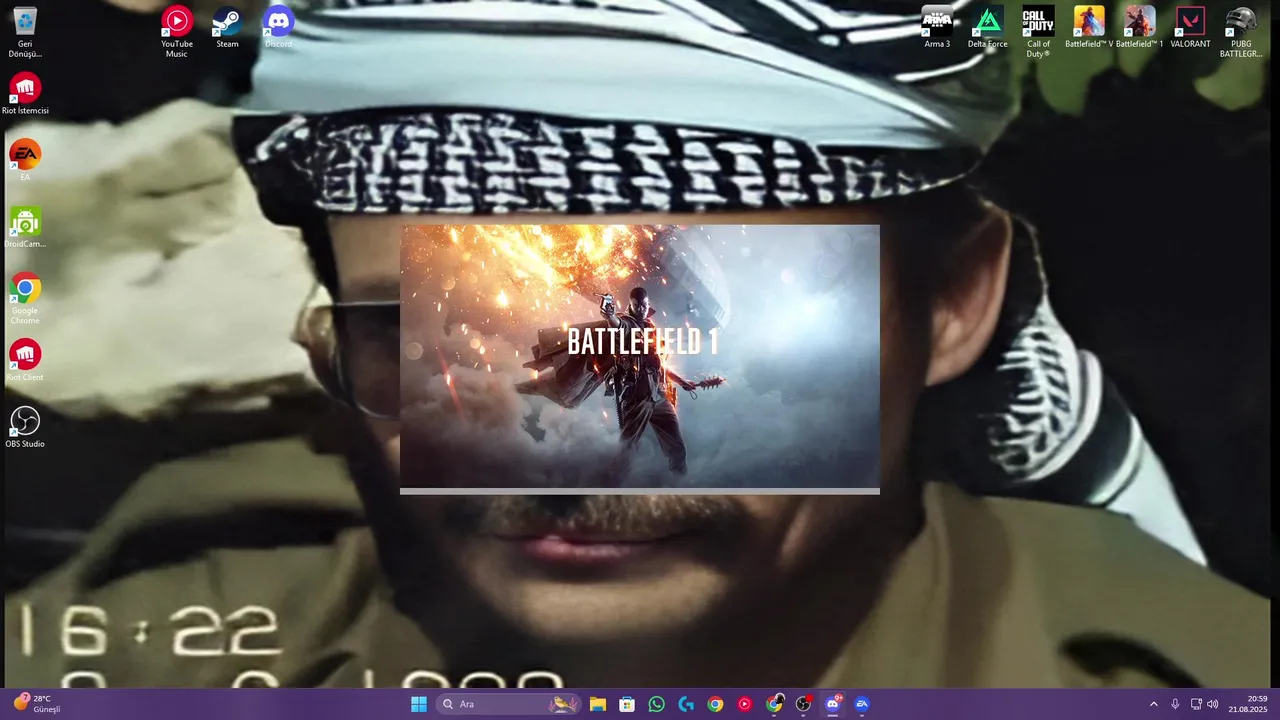Switch to Discord in the taskbar

(833, 704)
